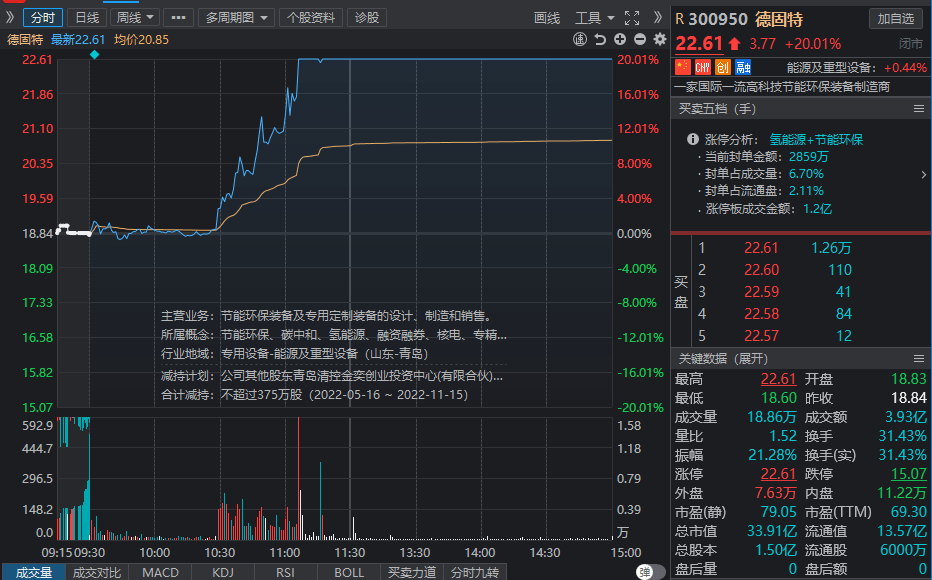The height and width of the screenshot is (580, 932).
Task: Open the 买卖五档 panel menu icon
Action: coord(919,109)
